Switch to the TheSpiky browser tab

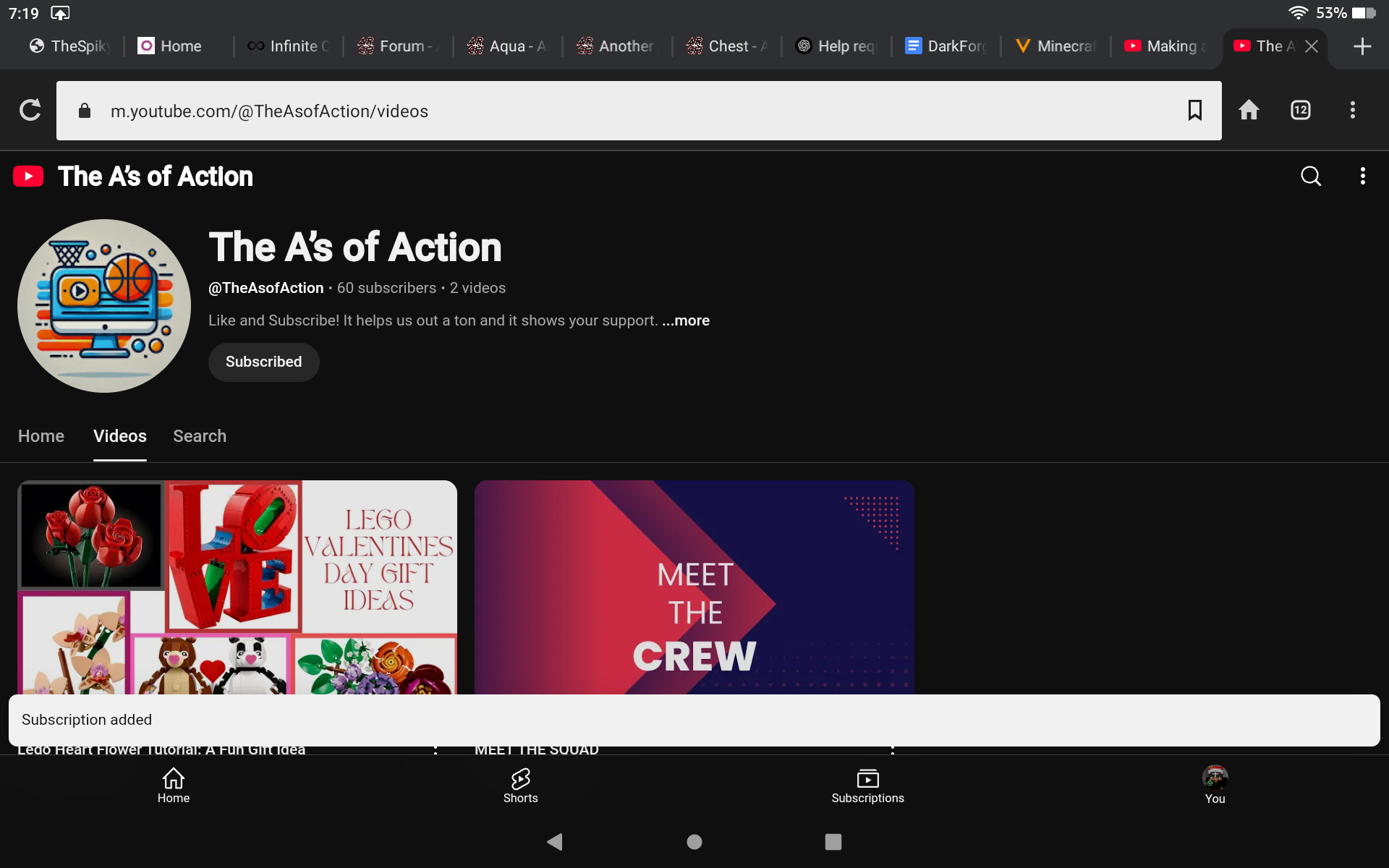[x=70, y=46]
